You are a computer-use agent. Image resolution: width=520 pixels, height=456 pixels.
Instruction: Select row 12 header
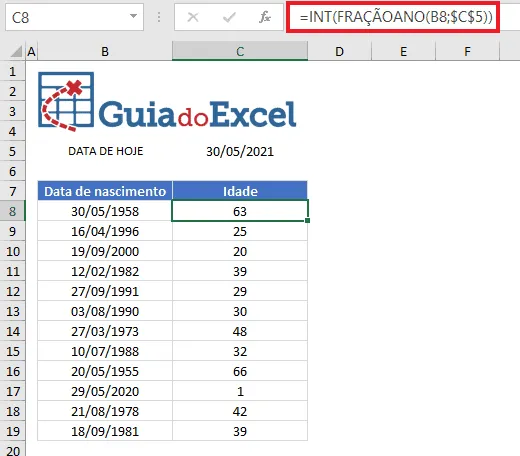pyautogui.click(x=13, y=291)
